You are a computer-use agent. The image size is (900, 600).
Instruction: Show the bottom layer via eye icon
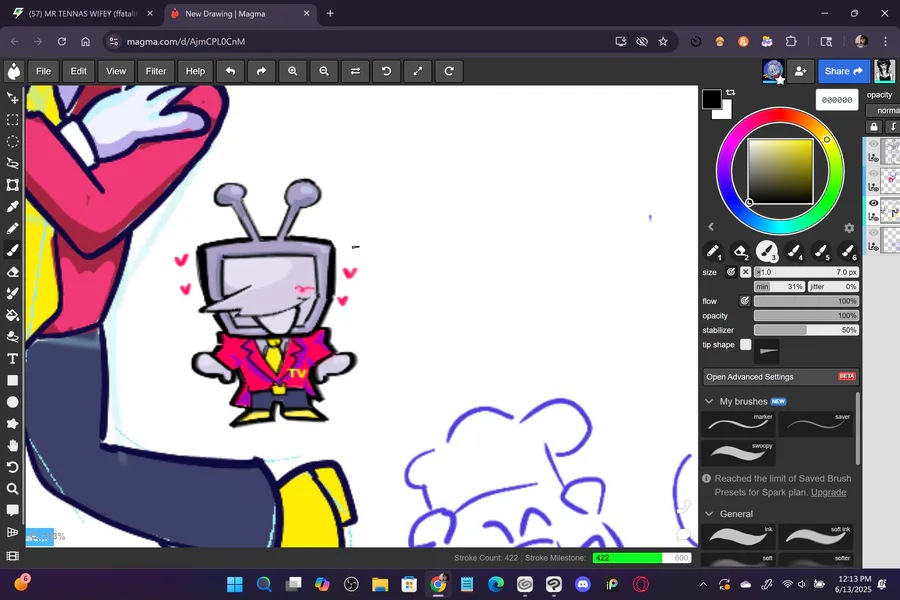tap(874, 233)
